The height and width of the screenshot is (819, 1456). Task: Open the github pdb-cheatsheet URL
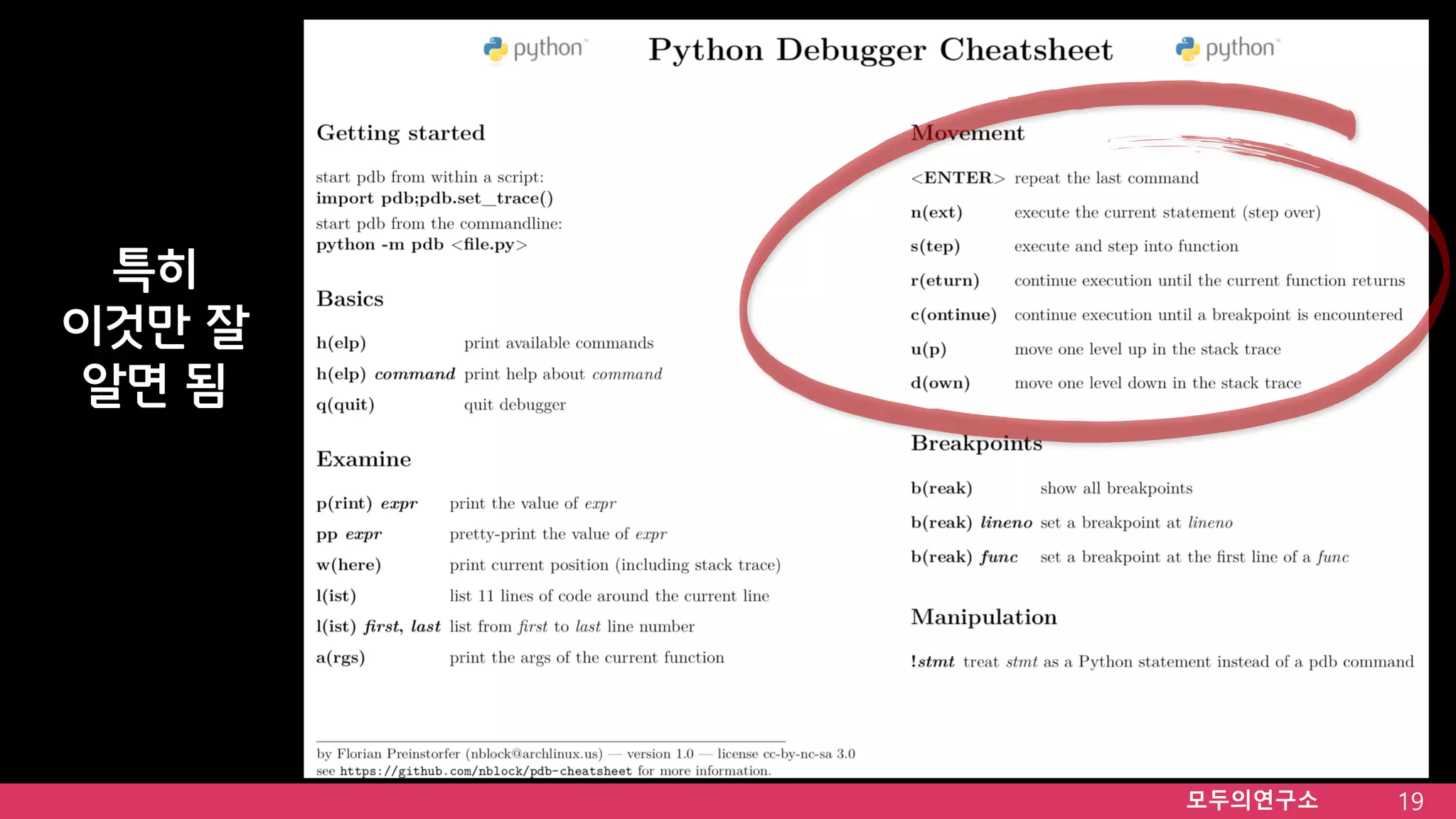pos(486,771)
